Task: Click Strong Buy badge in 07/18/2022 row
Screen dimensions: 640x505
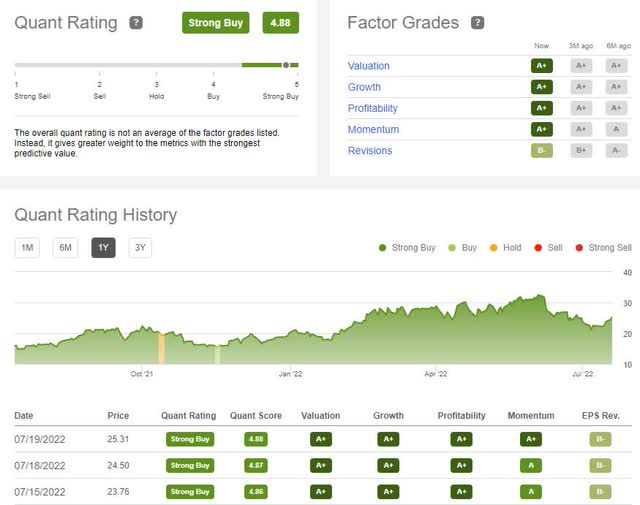Action: pyautogui.click(x=190, y=465)
